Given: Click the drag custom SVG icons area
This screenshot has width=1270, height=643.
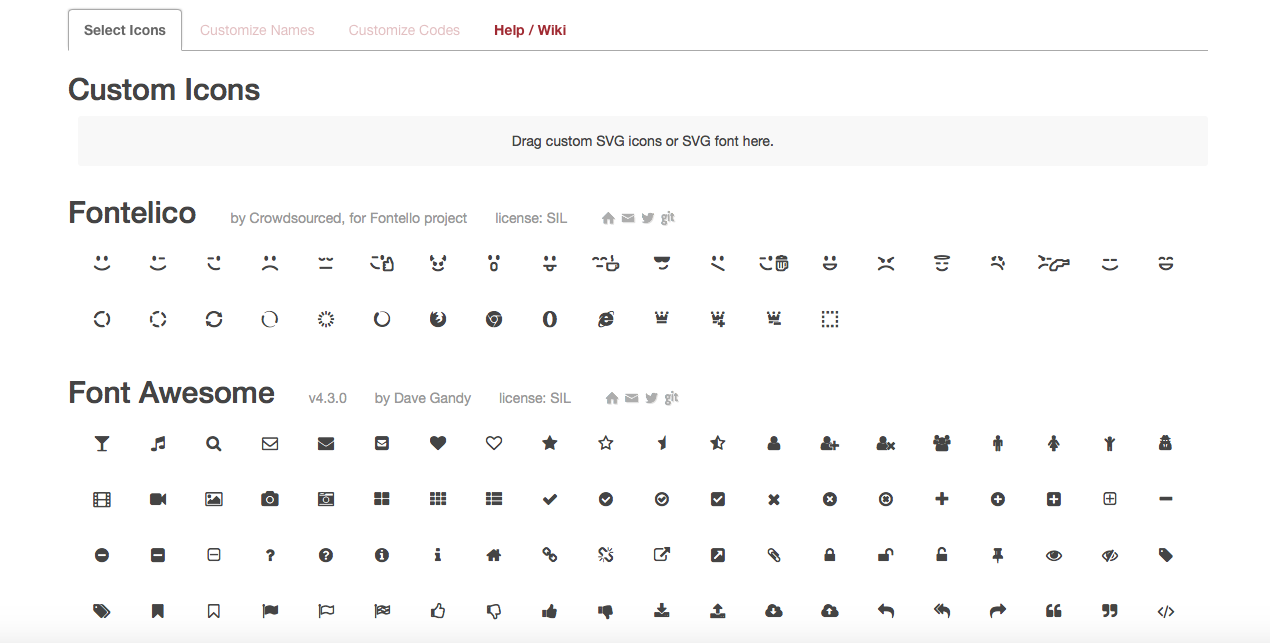Looking at the screenshot, I should 643,141.
